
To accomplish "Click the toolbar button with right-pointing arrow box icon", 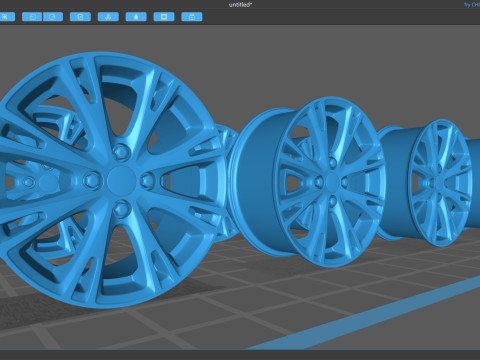I will (53, 17).
